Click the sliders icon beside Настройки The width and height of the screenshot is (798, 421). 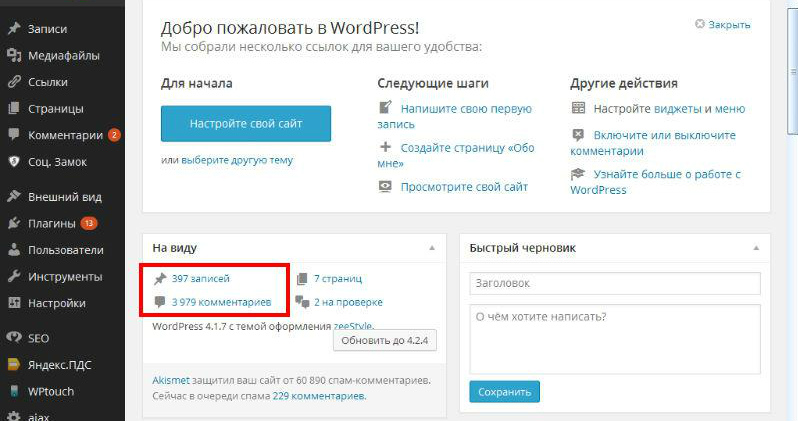click(x=14, y=303)
